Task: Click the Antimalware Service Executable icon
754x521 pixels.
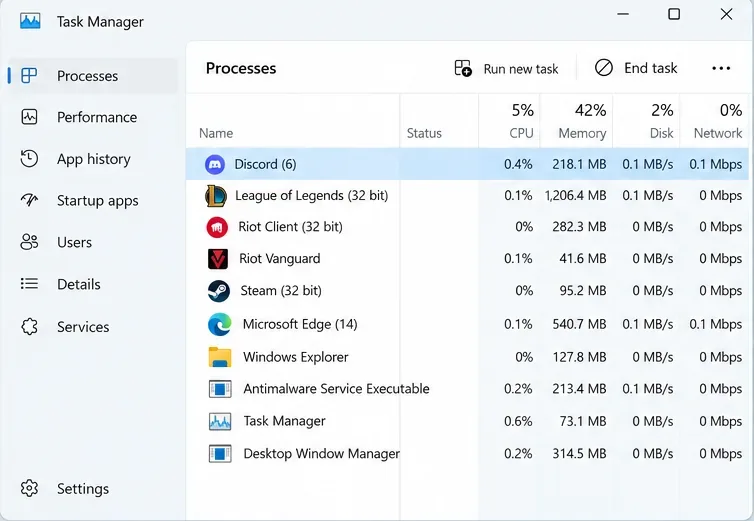Action: tap(220, 389)
